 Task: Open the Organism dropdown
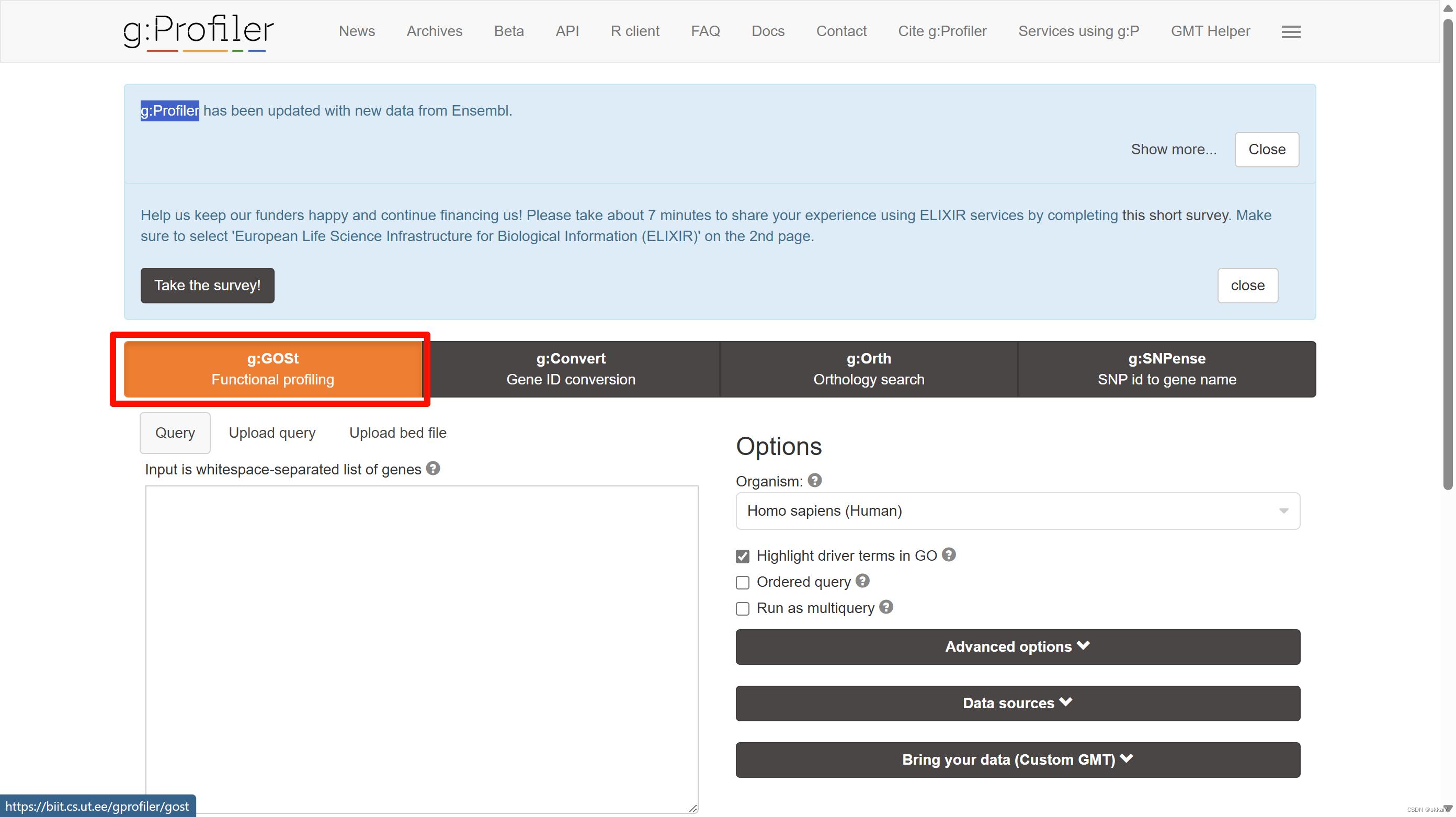tap(1017, 510)
